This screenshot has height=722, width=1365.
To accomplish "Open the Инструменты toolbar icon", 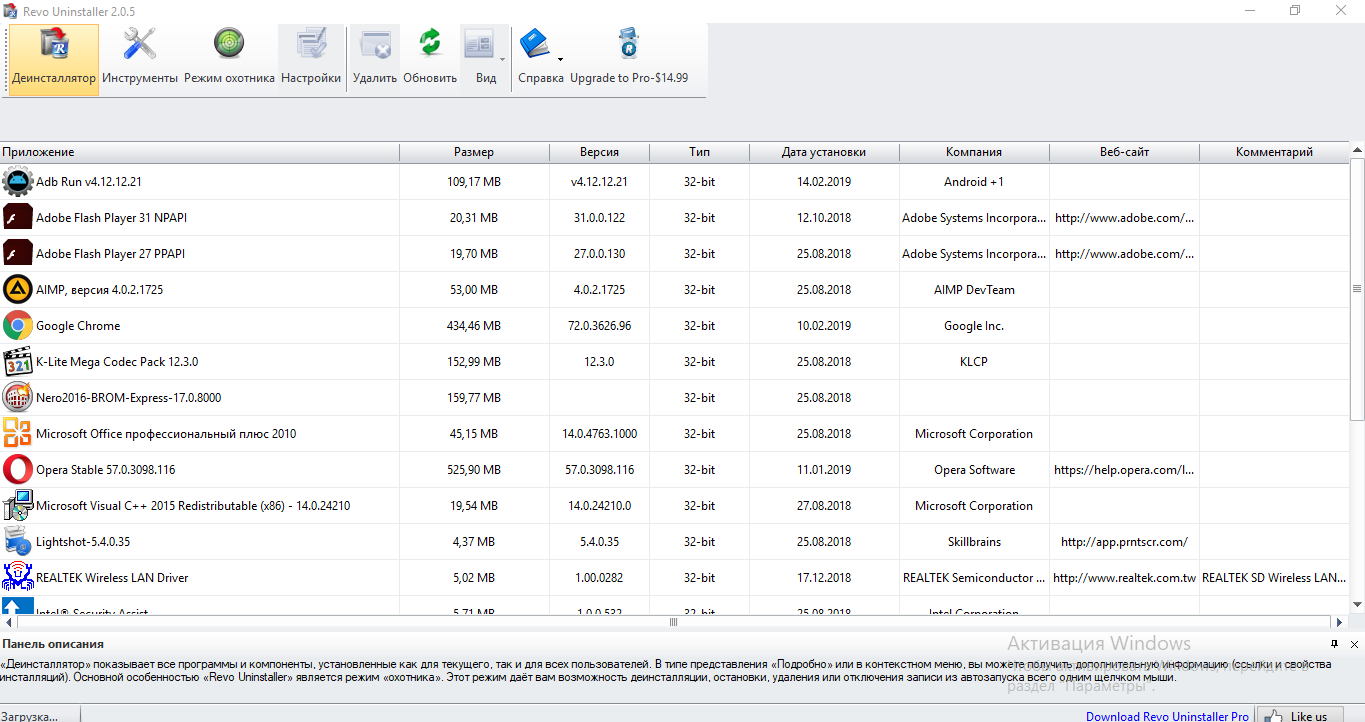I will (139, 57).
